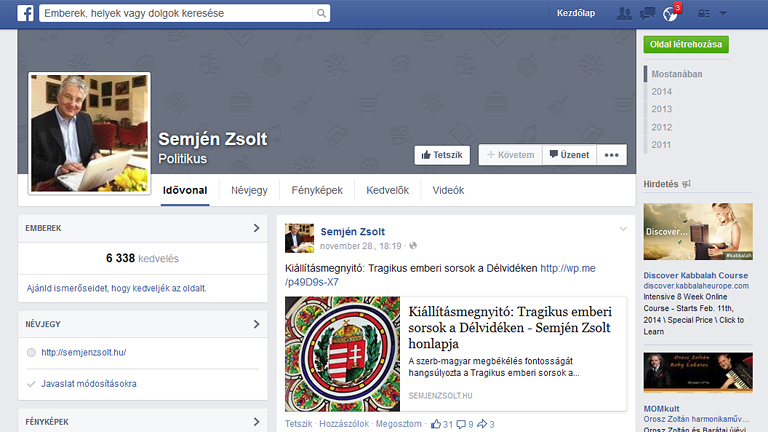Open the messages chat icon
768x432 pixels.
tap(648, 14)
